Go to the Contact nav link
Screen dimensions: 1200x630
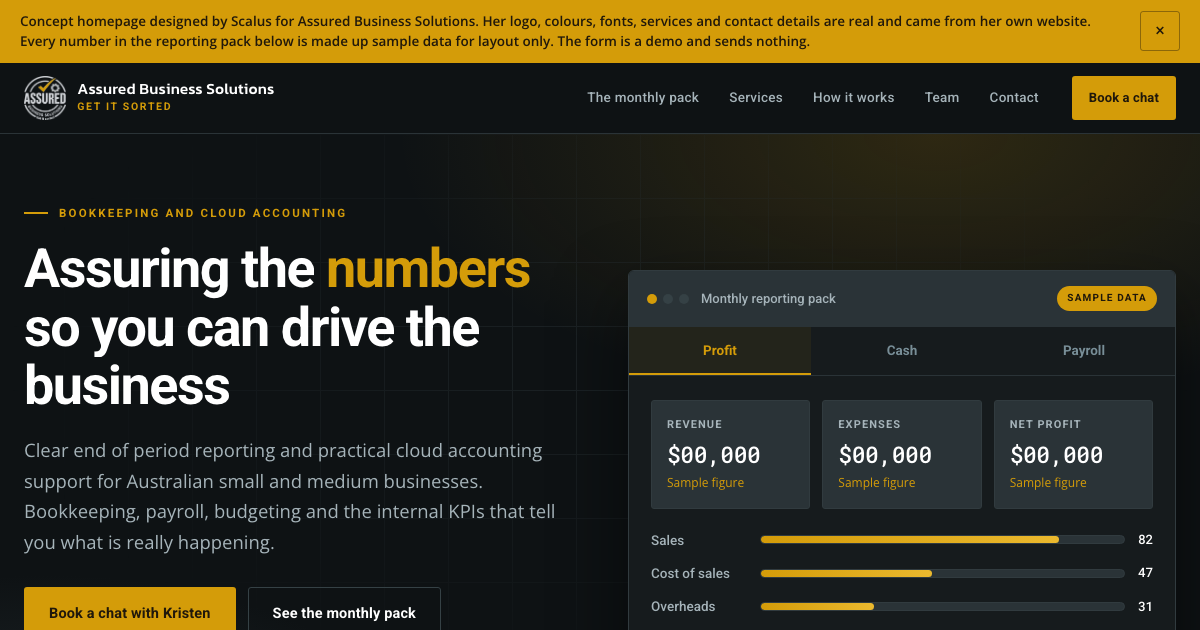1014,98
